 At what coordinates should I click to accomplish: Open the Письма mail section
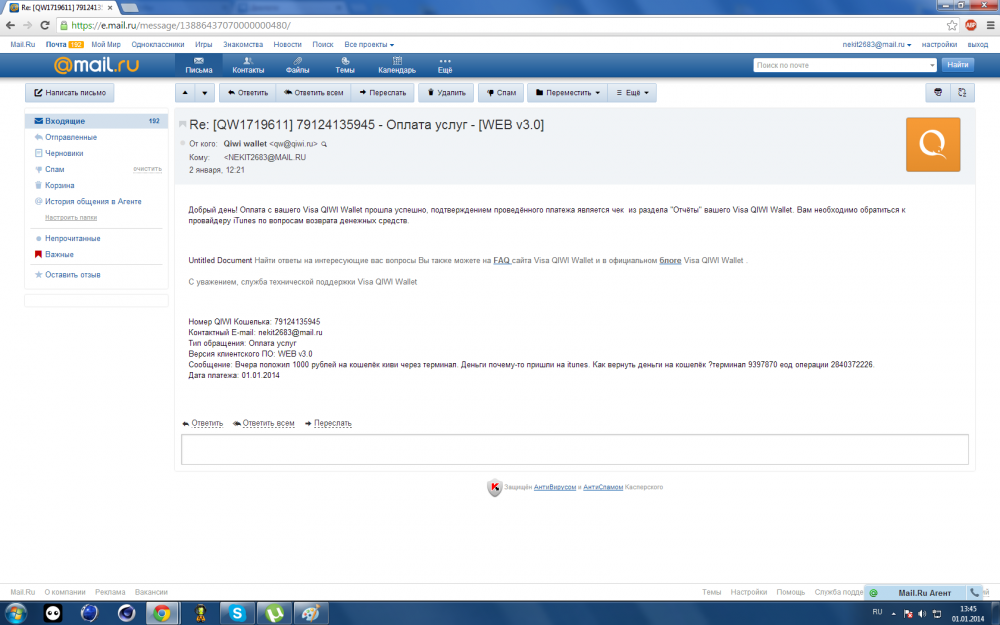pos(199,65)
